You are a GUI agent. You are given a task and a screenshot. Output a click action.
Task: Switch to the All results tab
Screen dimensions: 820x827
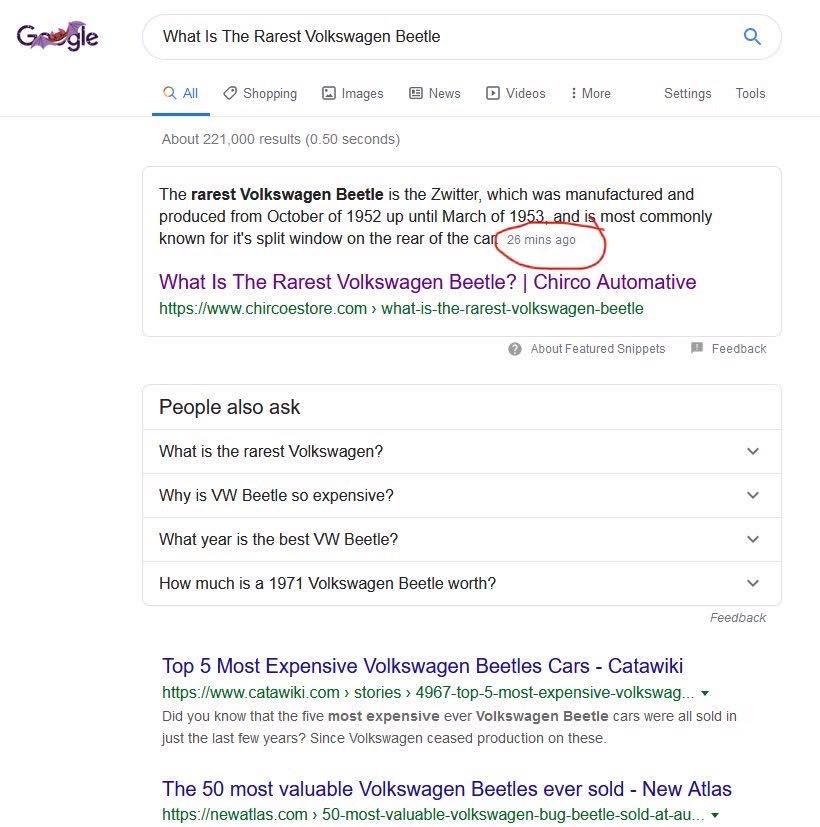pos(181,93)
